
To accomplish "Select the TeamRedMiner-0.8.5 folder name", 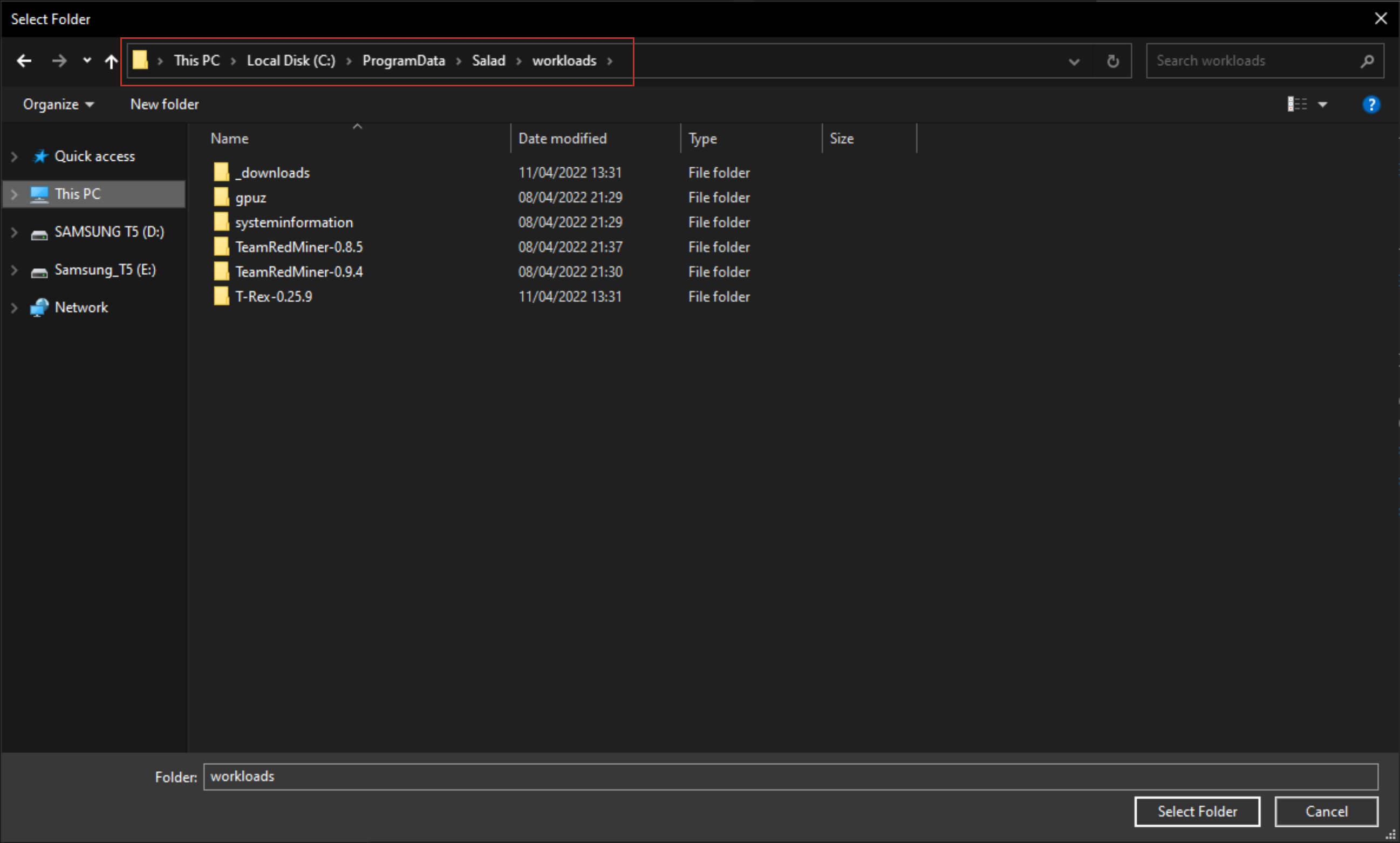I will pos(299,247).
